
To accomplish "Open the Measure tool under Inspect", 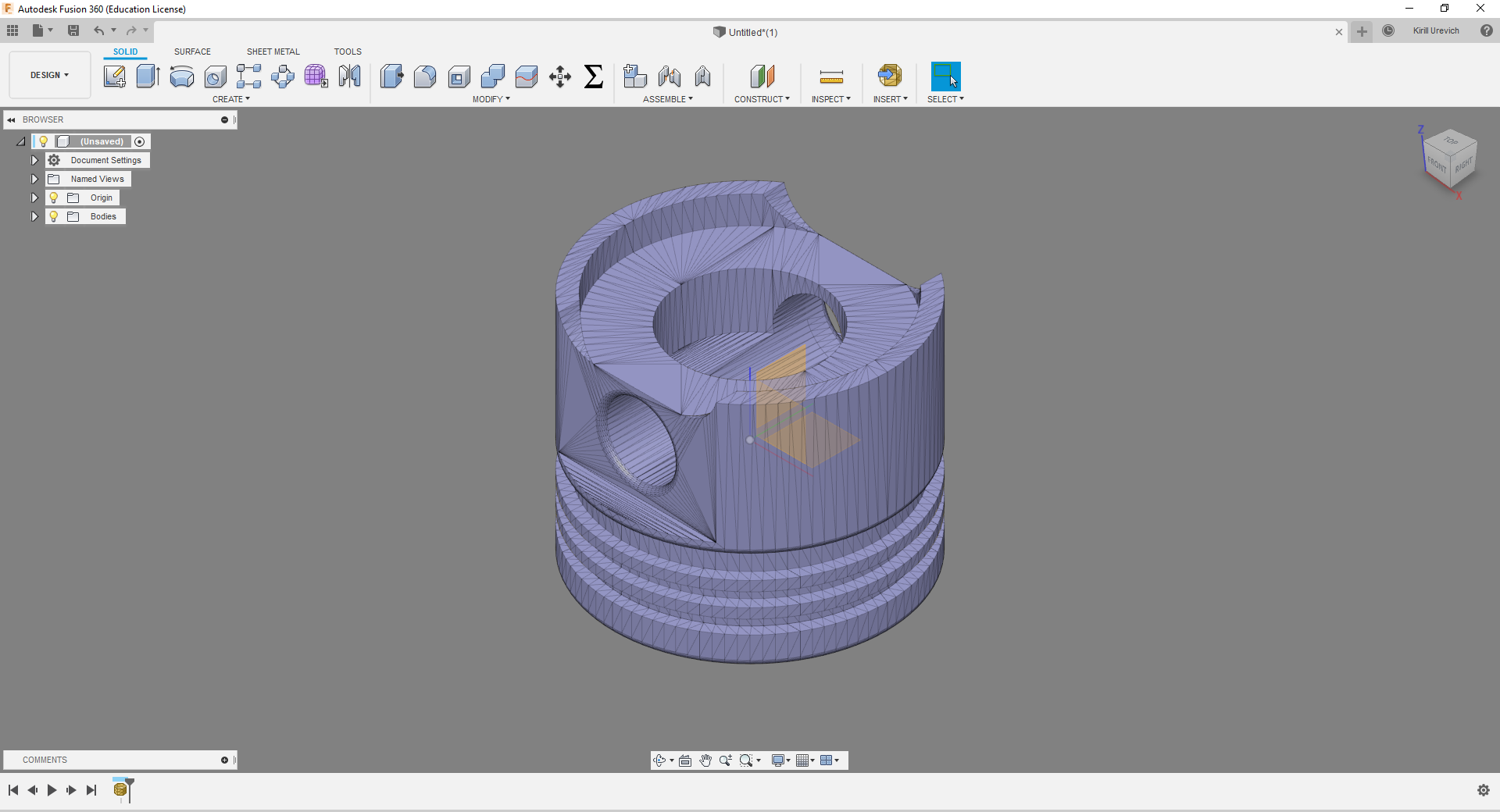I will click(831, 76).
